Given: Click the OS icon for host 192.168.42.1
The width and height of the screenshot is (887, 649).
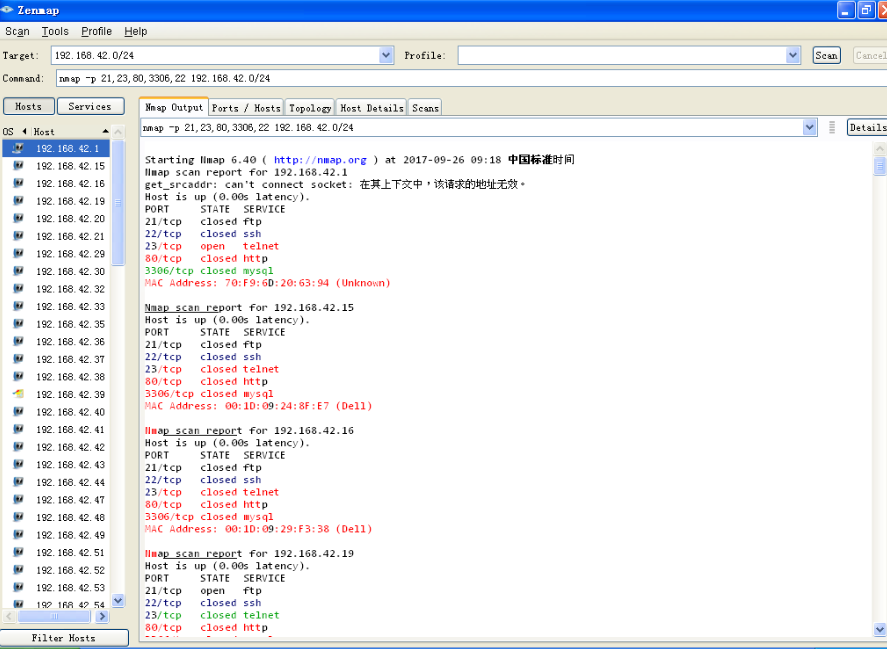Looking at the screenshot, I should point(17,148).
